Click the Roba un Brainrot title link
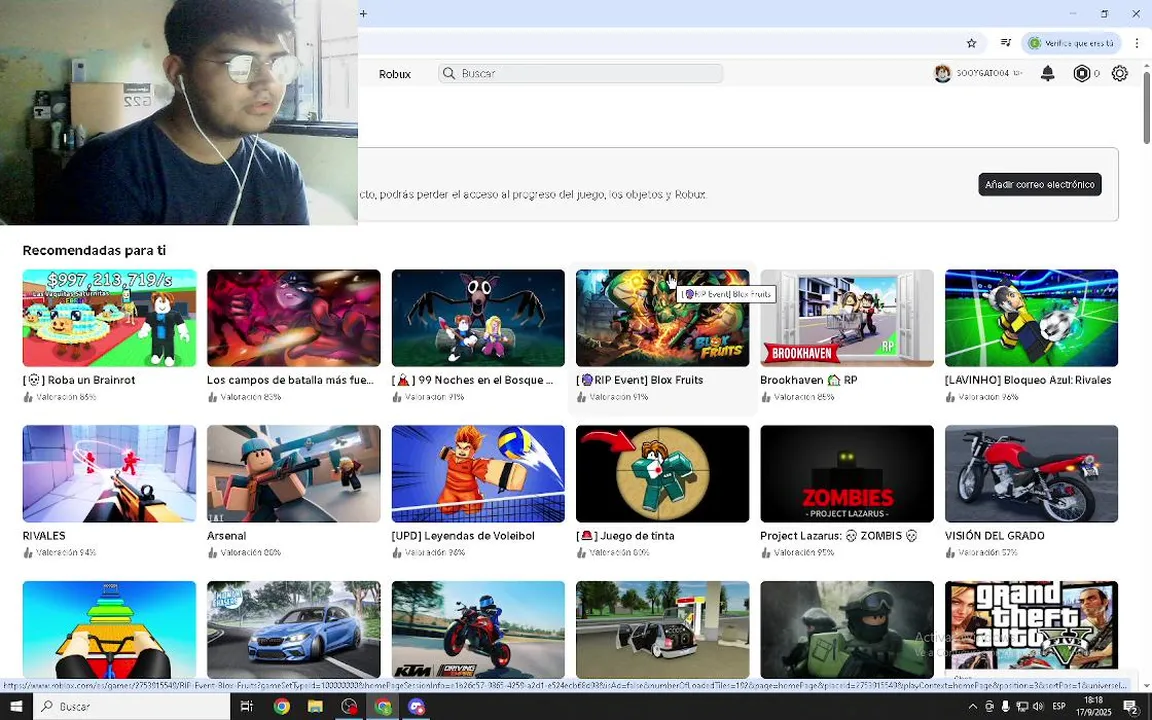1152x720 pixels. pos(79,380)
